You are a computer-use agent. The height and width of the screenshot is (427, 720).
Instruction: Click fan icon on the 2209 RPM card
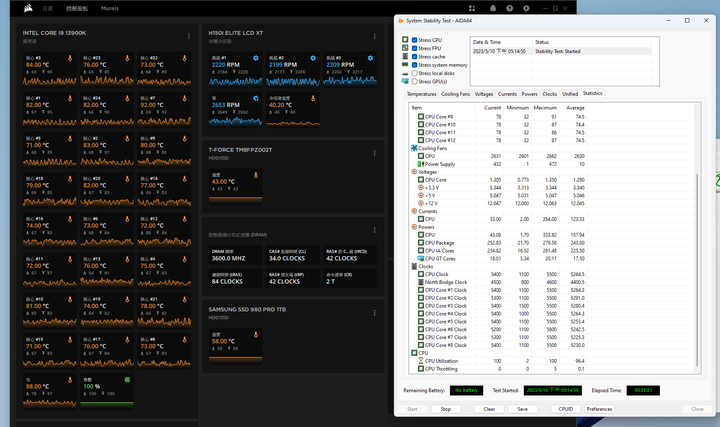370,58
